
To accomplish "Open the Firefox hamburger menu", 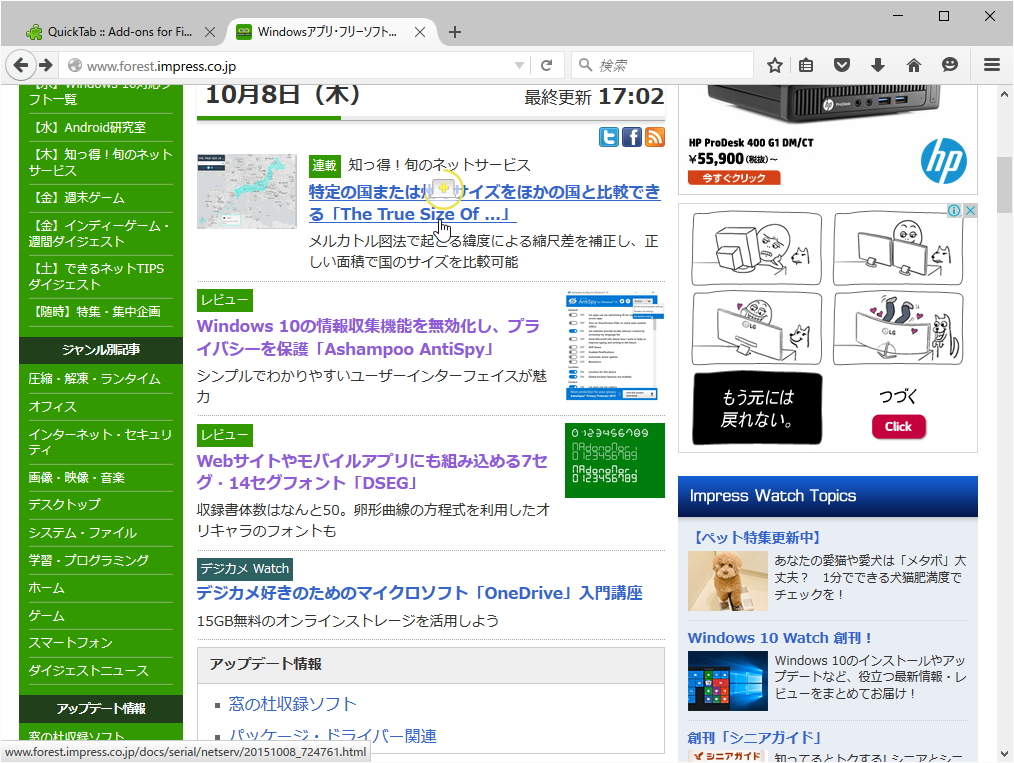I will click(x=993, y=63).
